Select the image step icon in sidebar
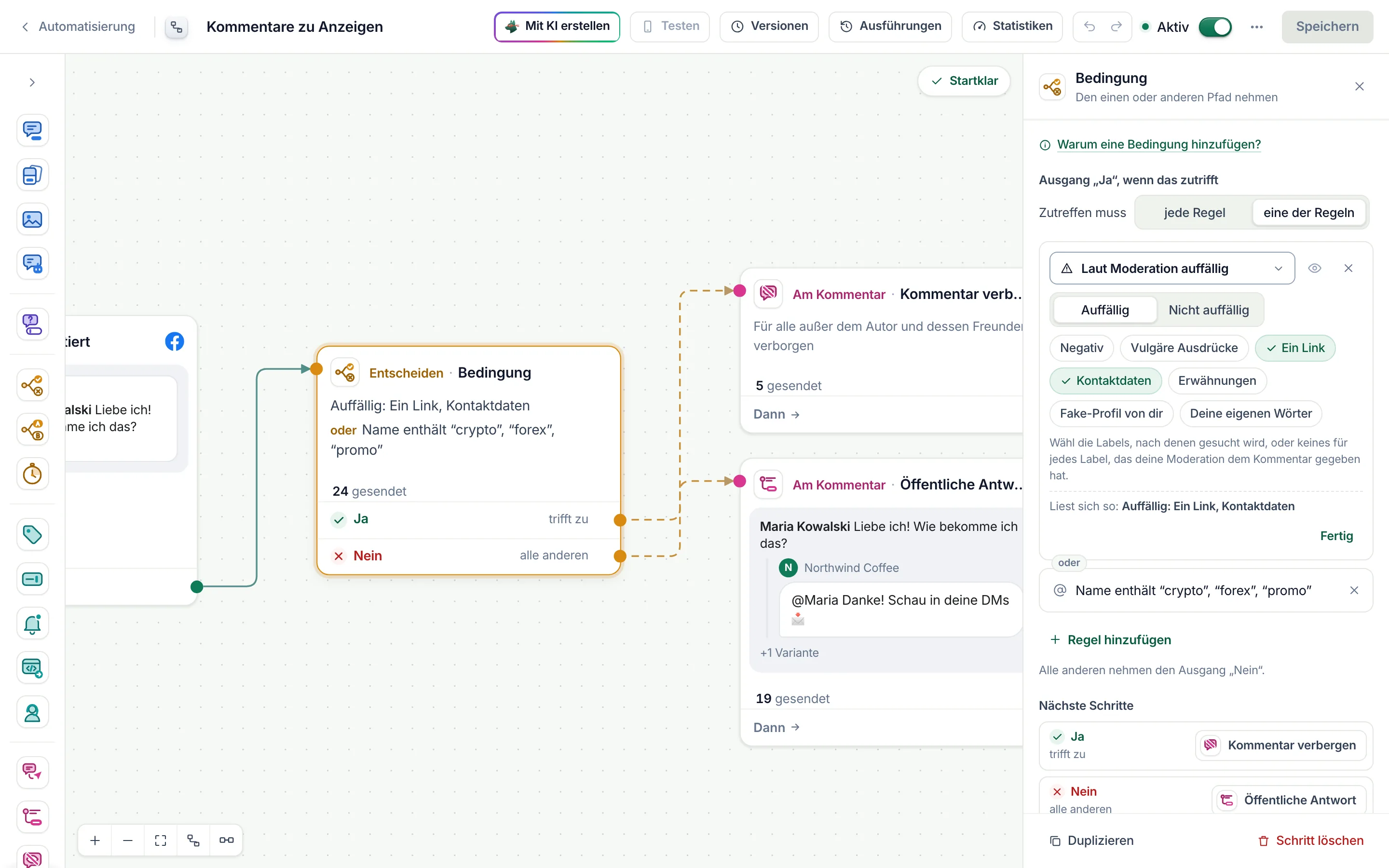 [x=32, y=219]
